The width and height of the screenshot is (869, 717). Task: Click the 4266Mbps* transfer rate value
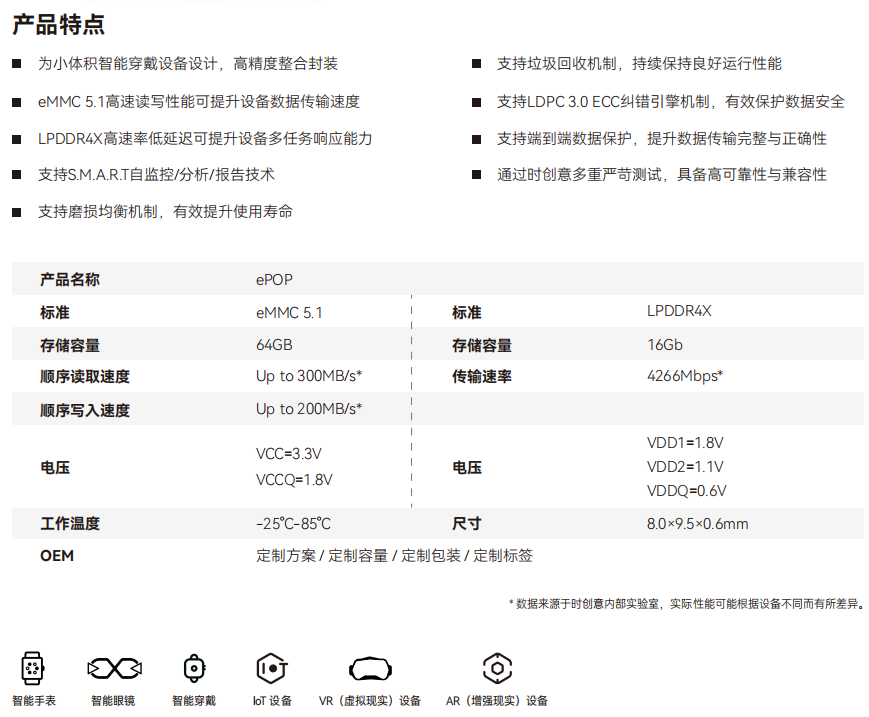tap(685, 376)
